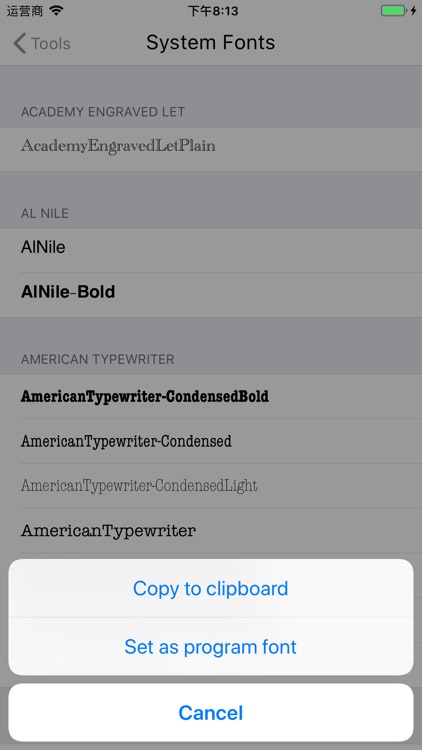Viewport: 422px width, 750px height.
Task: Tap the back chevron icon
Action: click(20, 43)
